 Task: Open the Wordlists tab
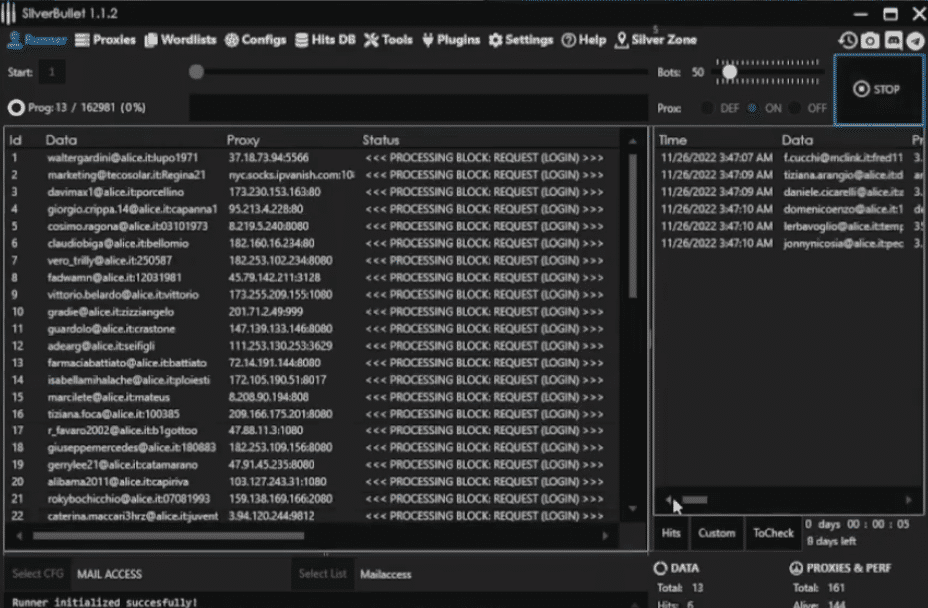(181, 40)
